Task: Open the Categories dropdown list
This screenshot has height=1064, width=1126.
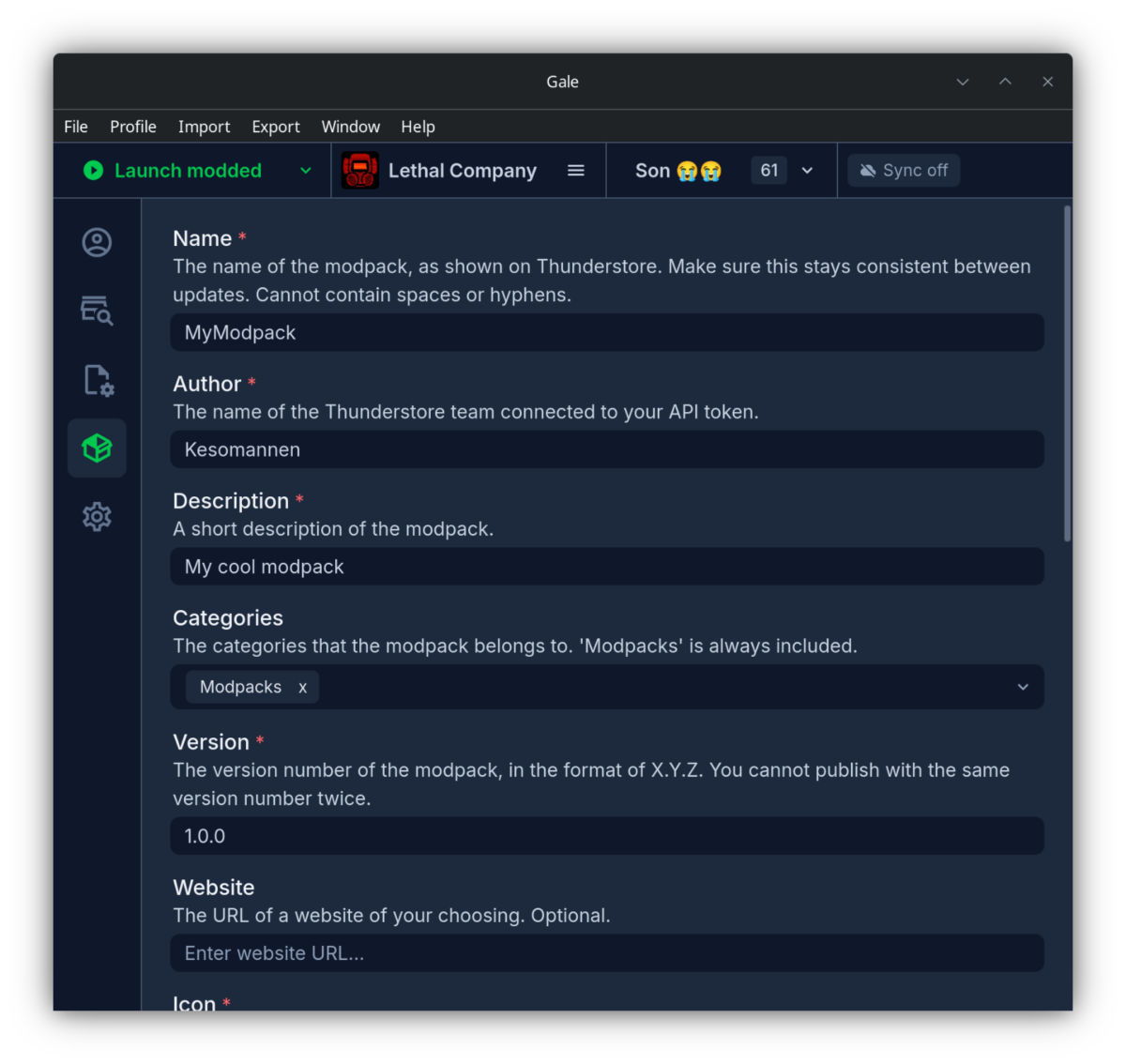Action: click(x=1023, y=687)
